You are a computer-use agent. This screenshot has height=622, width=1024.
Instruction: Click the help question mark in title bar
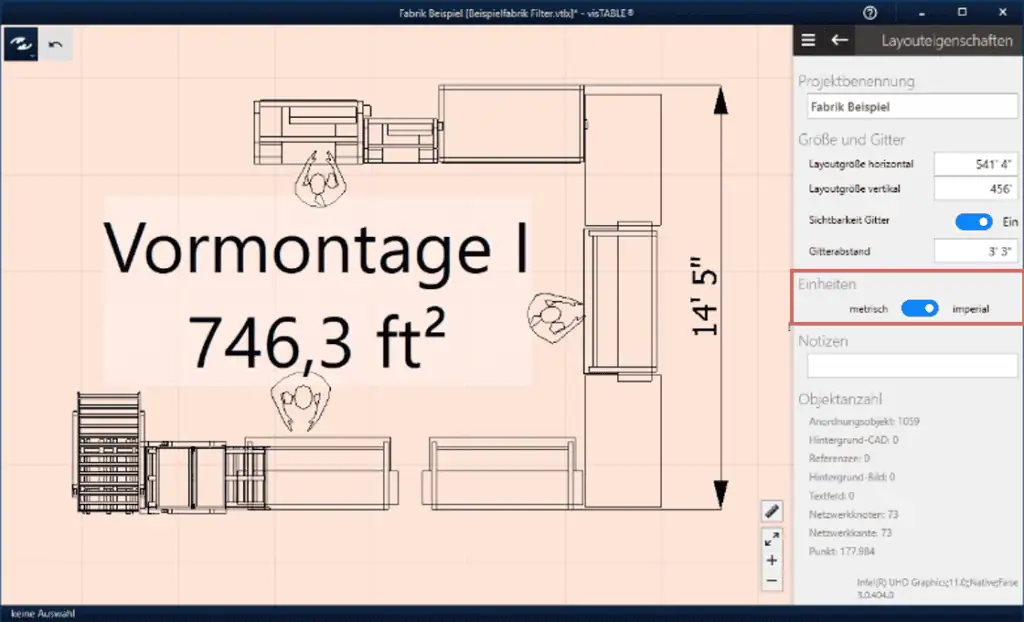(x=870, y=12)
